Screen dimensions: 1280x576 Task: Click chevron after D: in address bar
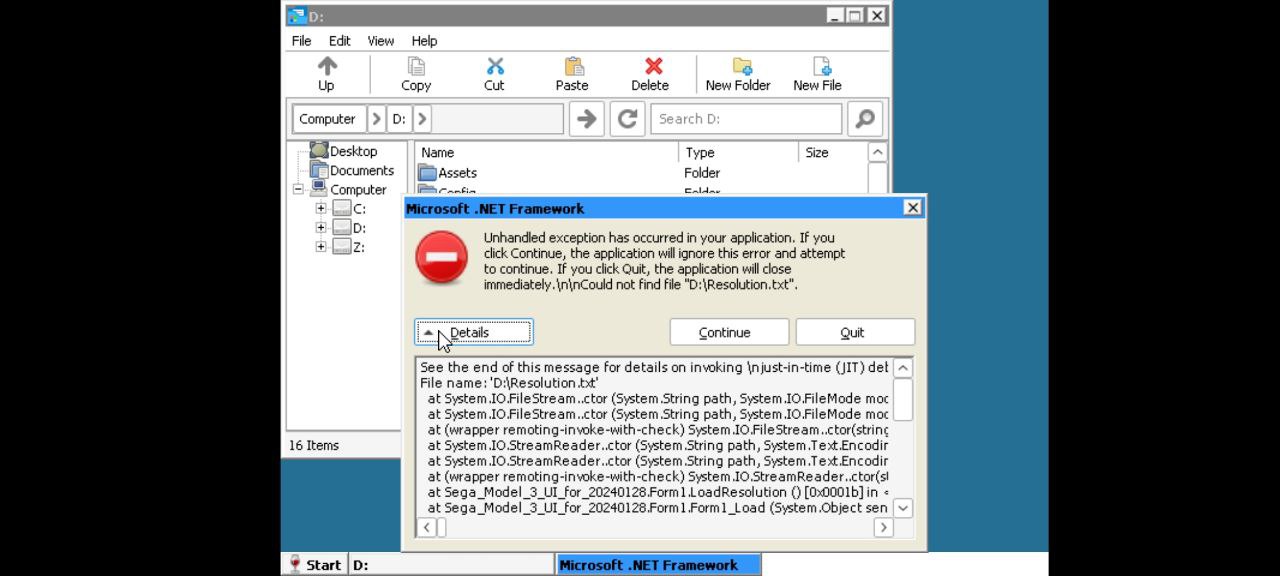click(x=422, y=118)
